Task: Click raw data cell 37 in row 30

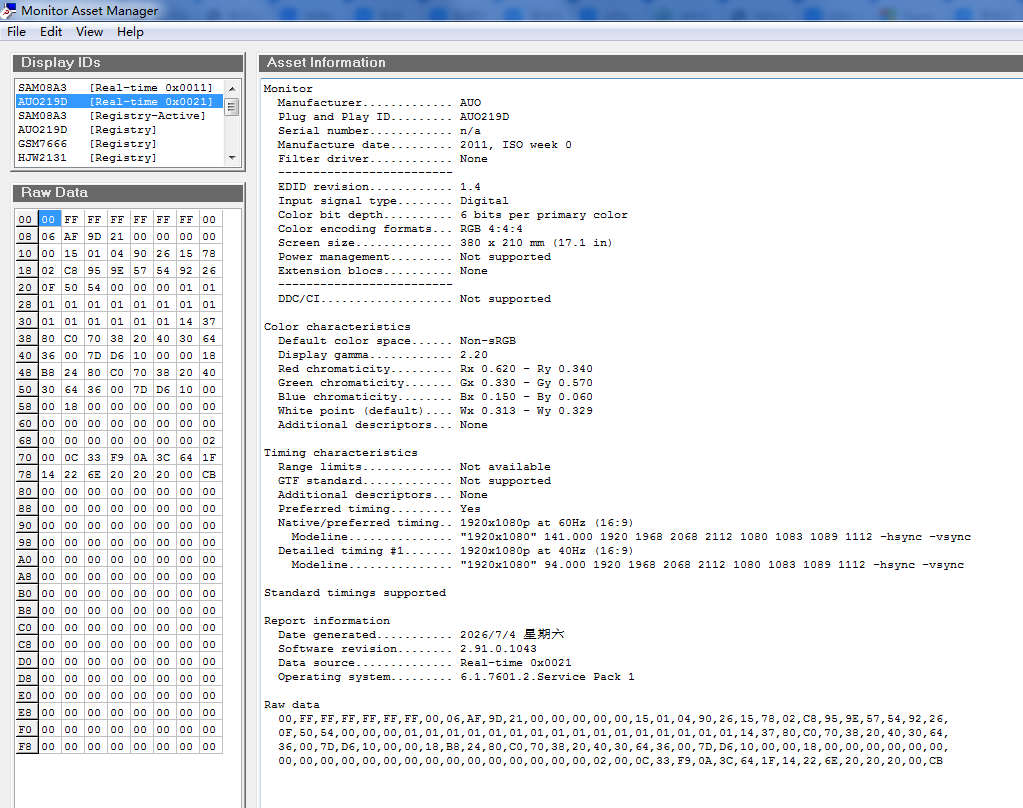Action: (209, 321)
